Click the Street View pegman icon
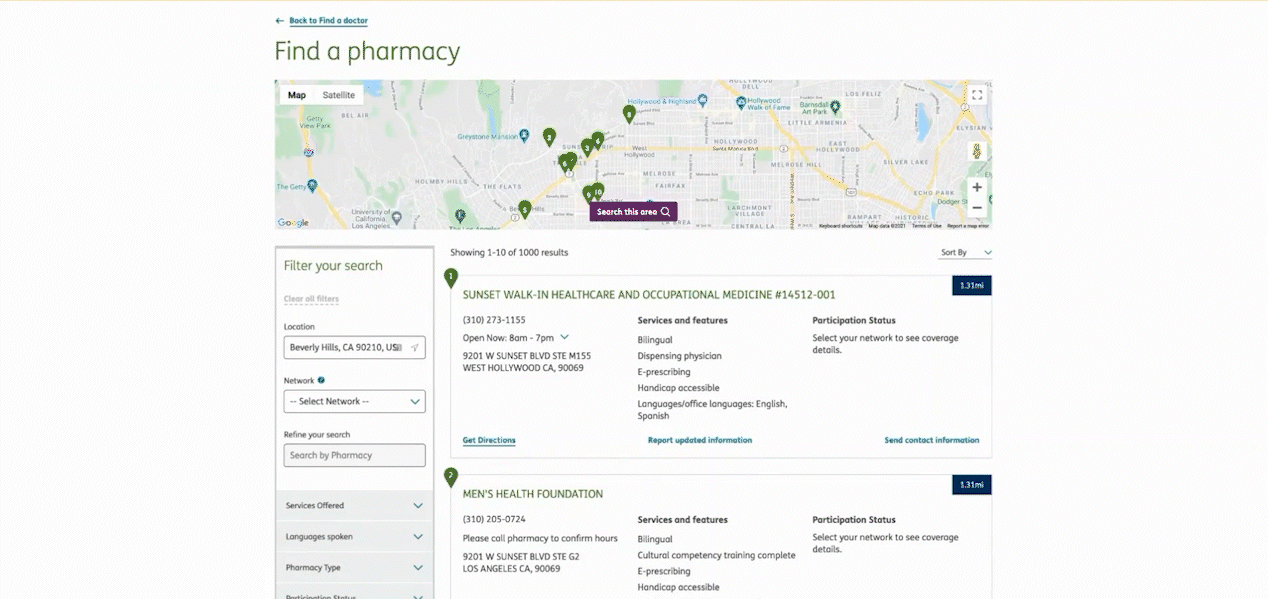Viewport: 1268px width, 599px height. point(977,152)
